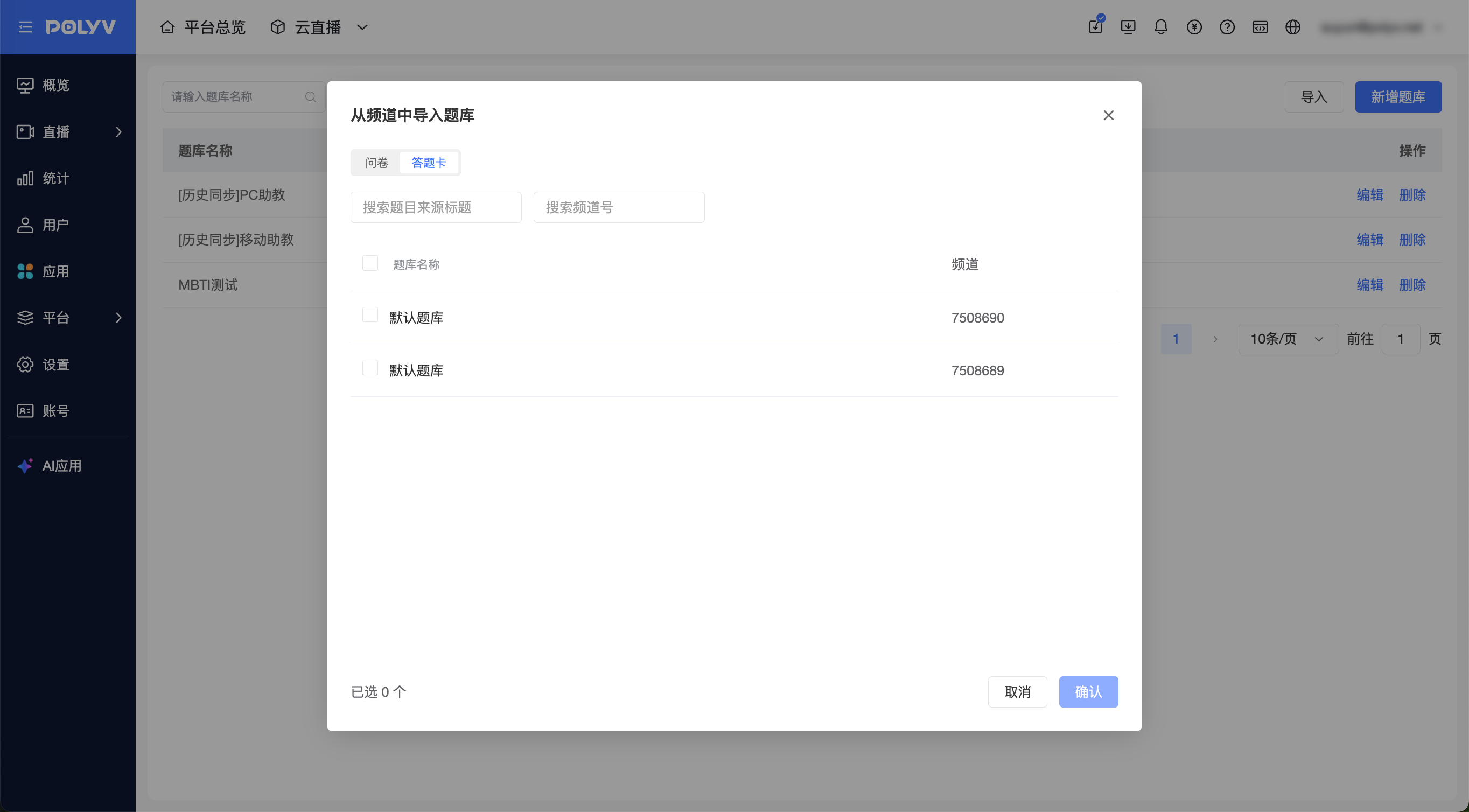Click channel number 7508690
1469x812 pixels.
977,318
